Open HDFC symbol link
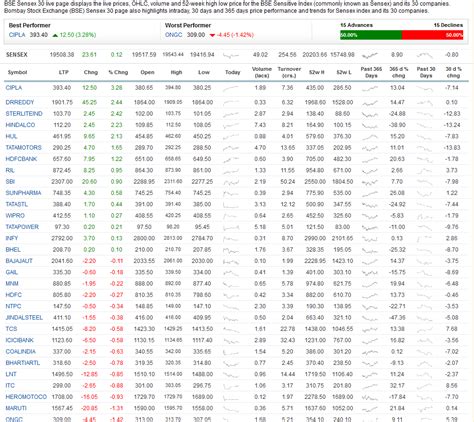The width and height of the screenshot is (474, 422). (x=14, y=295)
